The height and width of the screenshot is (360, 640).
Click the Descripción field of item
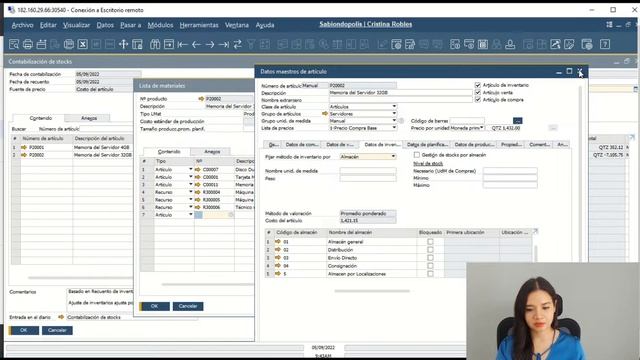400,93
